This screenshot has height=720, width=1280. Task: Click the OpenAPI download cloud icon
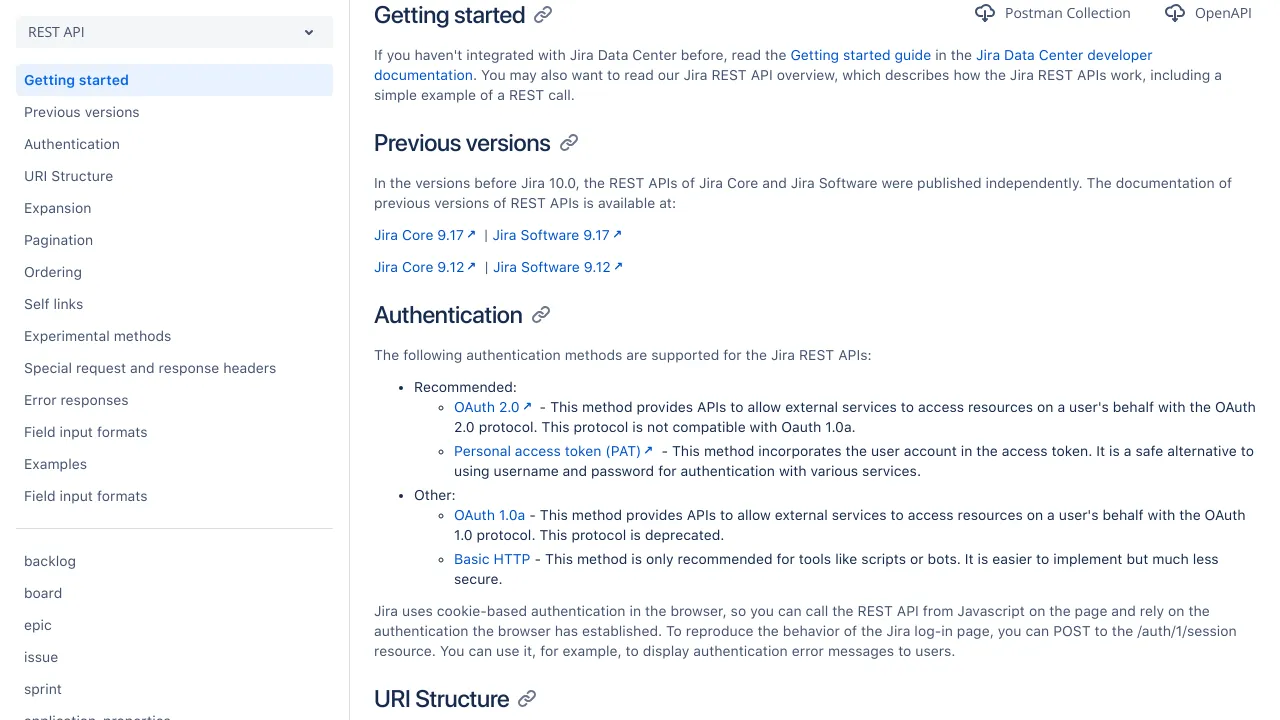tap(1175, 13)
